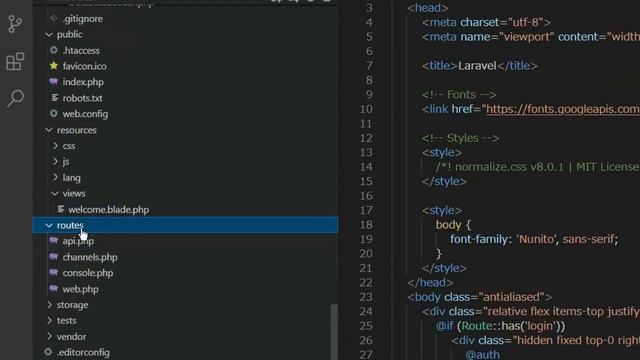Click the file icon beside welcome.blade.php
The image size is (640, 360).
pos(61,209)
